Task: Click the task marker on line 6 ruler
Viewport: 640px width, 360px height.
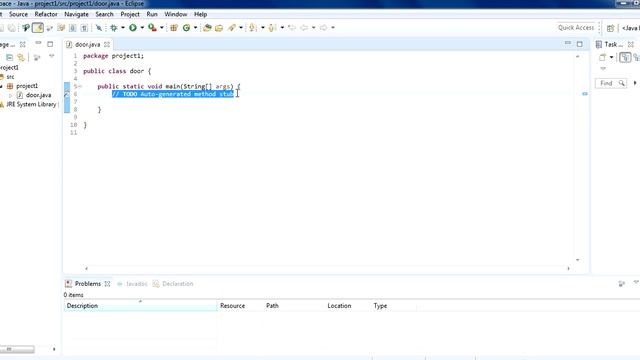Action: [67, 94]
